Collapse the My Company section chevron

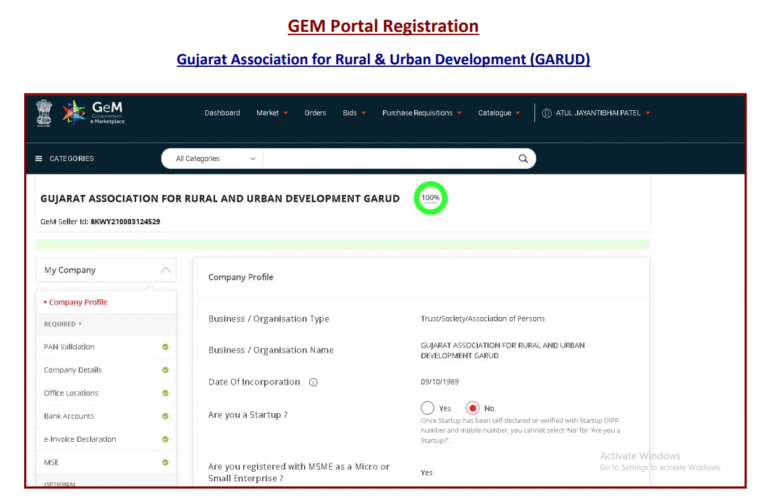(166, 270)
